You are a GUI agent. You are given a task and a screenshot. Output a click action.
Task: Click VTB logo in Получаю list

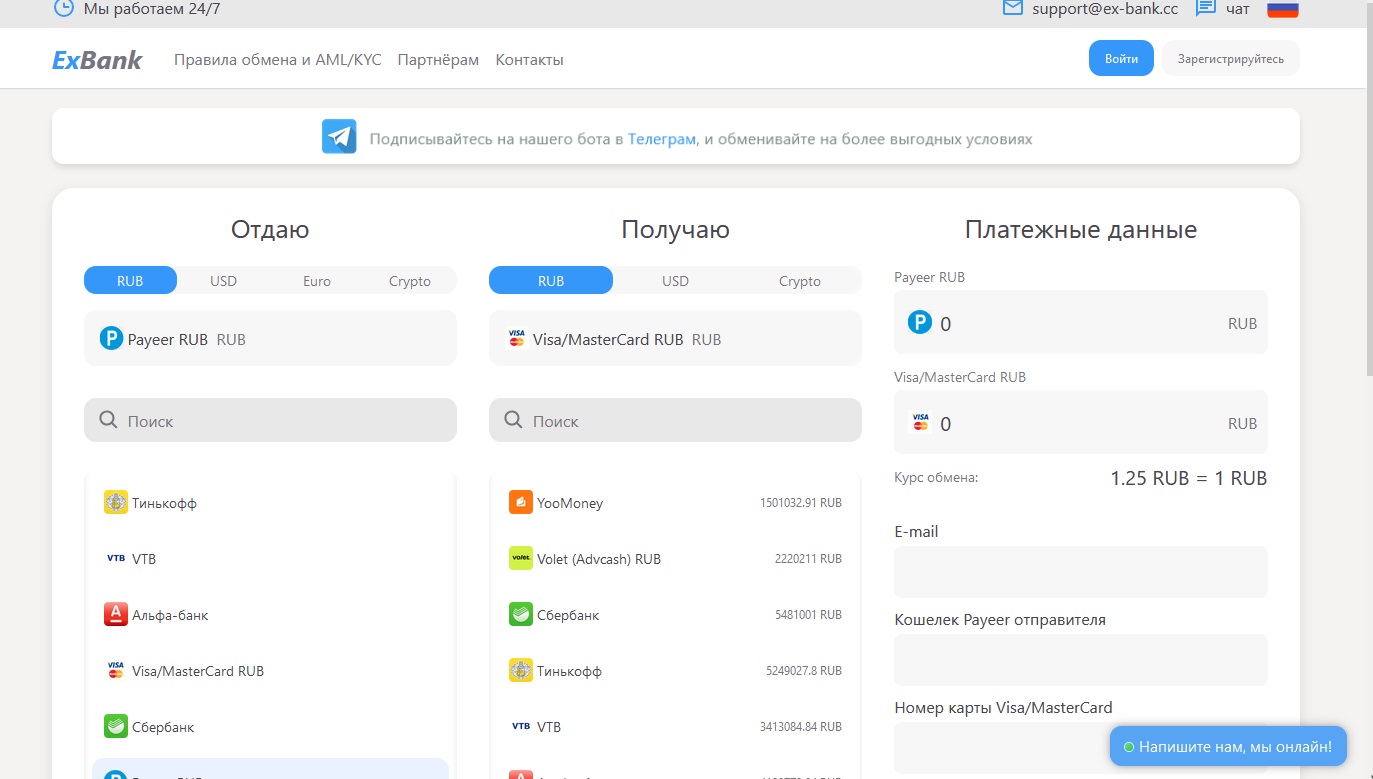[521, 726]
